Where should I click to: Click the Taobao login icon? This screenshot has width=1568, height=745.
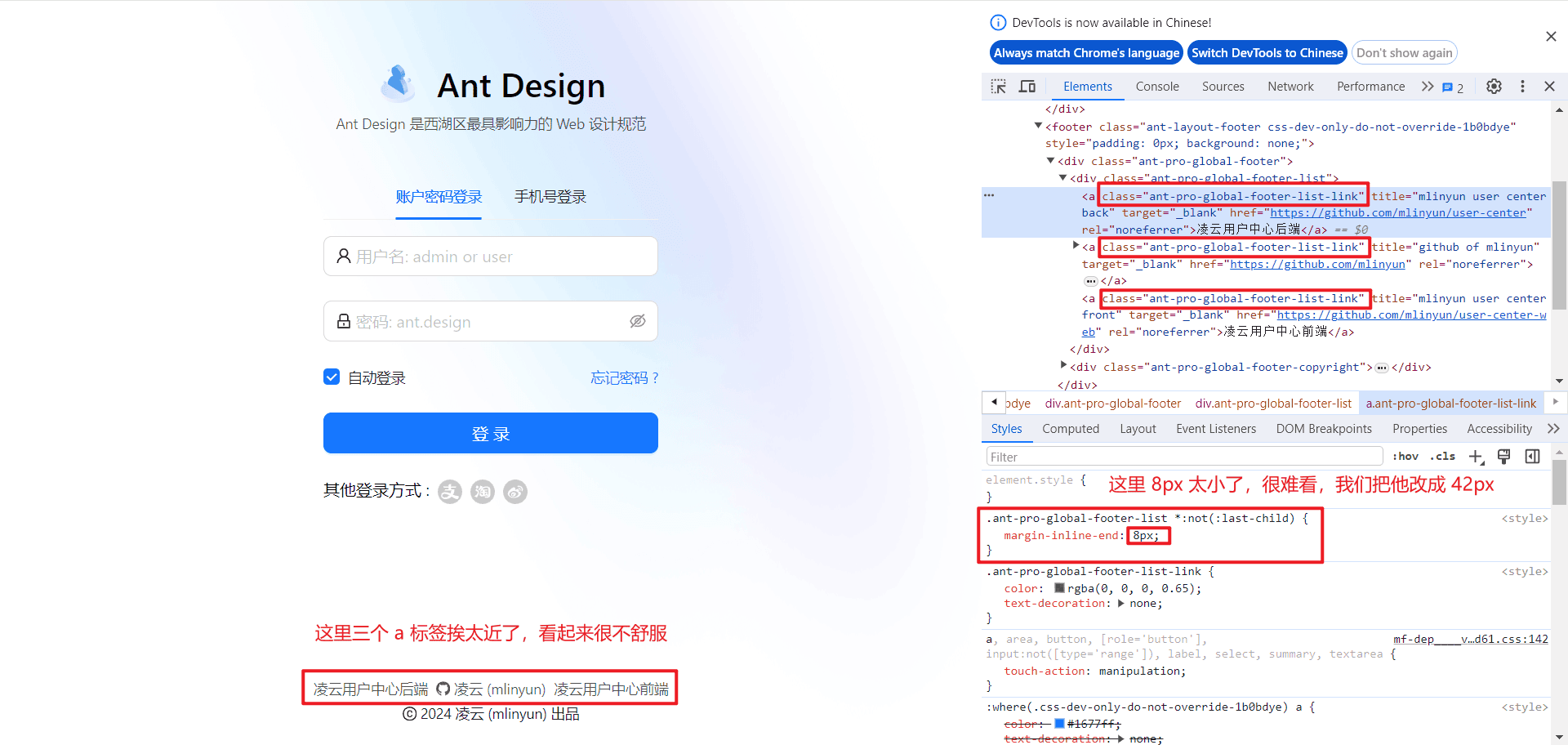(483, 492)
